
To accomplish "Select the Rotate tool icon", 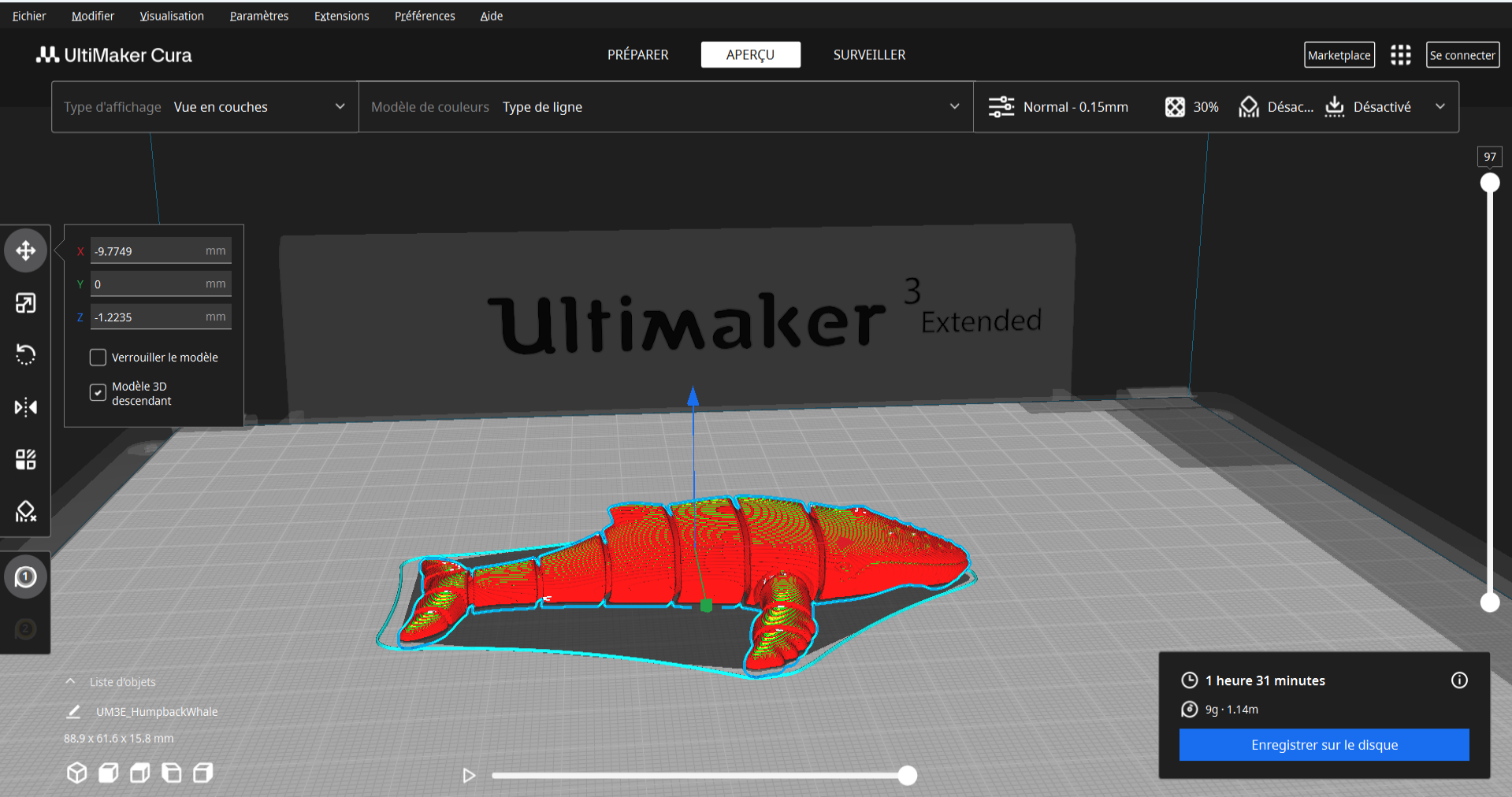I will click(26, 355).
